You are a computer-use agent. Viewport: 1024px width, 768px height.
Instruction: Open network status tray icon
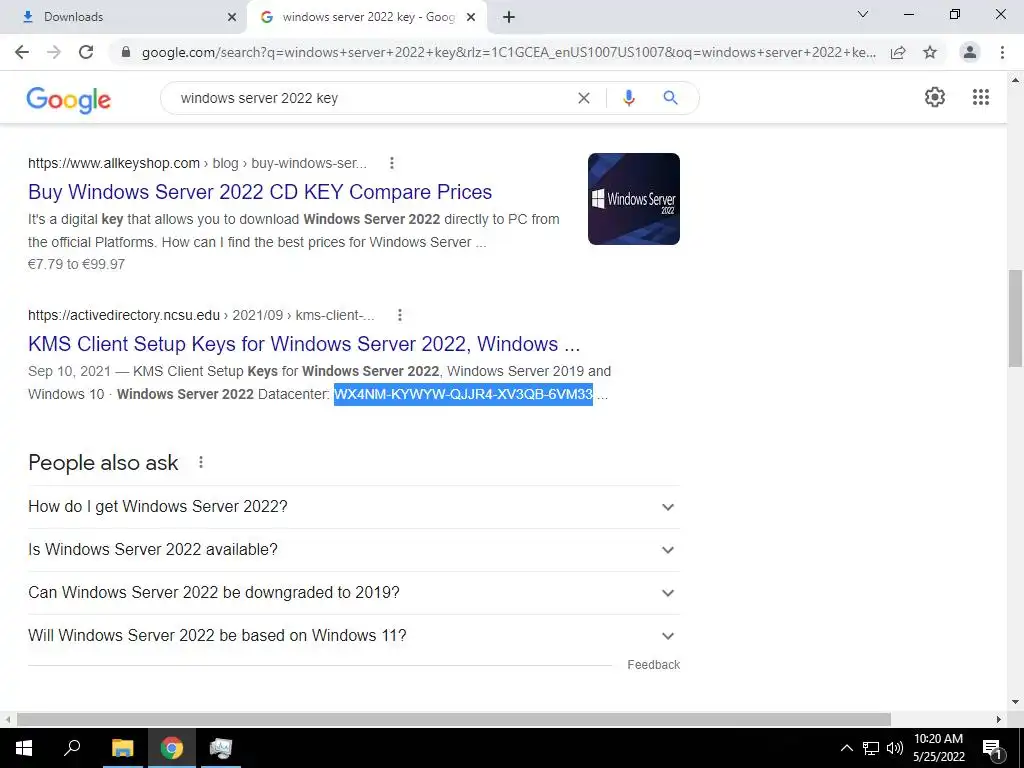click(x=871, y=748)
